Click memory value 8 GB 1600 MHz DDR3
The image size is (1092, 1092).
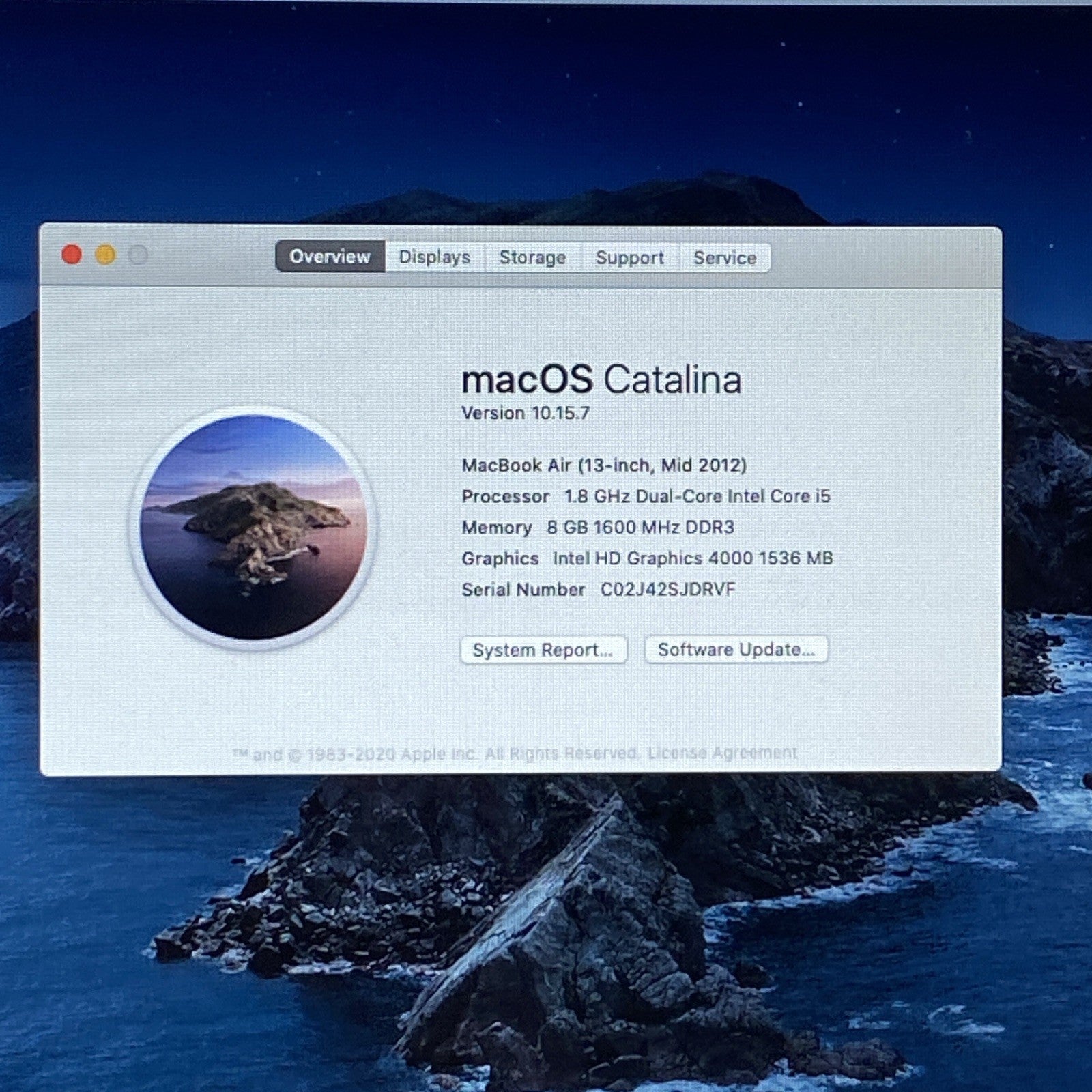pos(640,527)
